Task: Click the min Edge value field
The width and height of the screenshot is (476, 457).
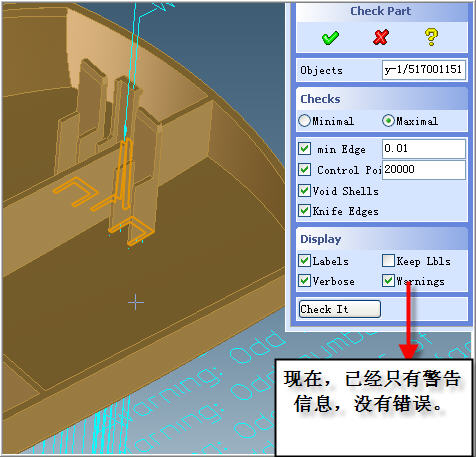Action: pyautogui.click(x=424, y=149)
